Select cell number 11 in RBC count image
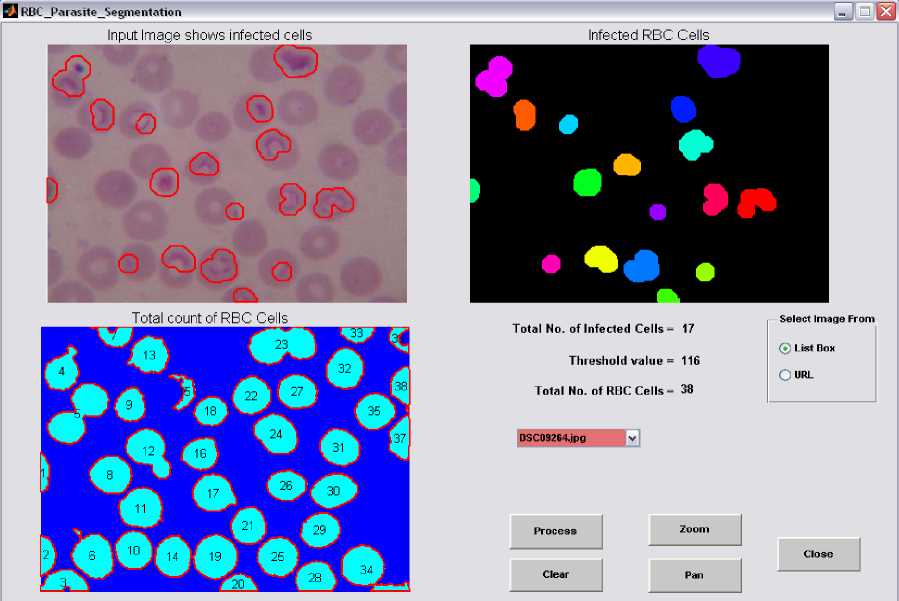Screen dimensions: 899x601 point(141,508)
